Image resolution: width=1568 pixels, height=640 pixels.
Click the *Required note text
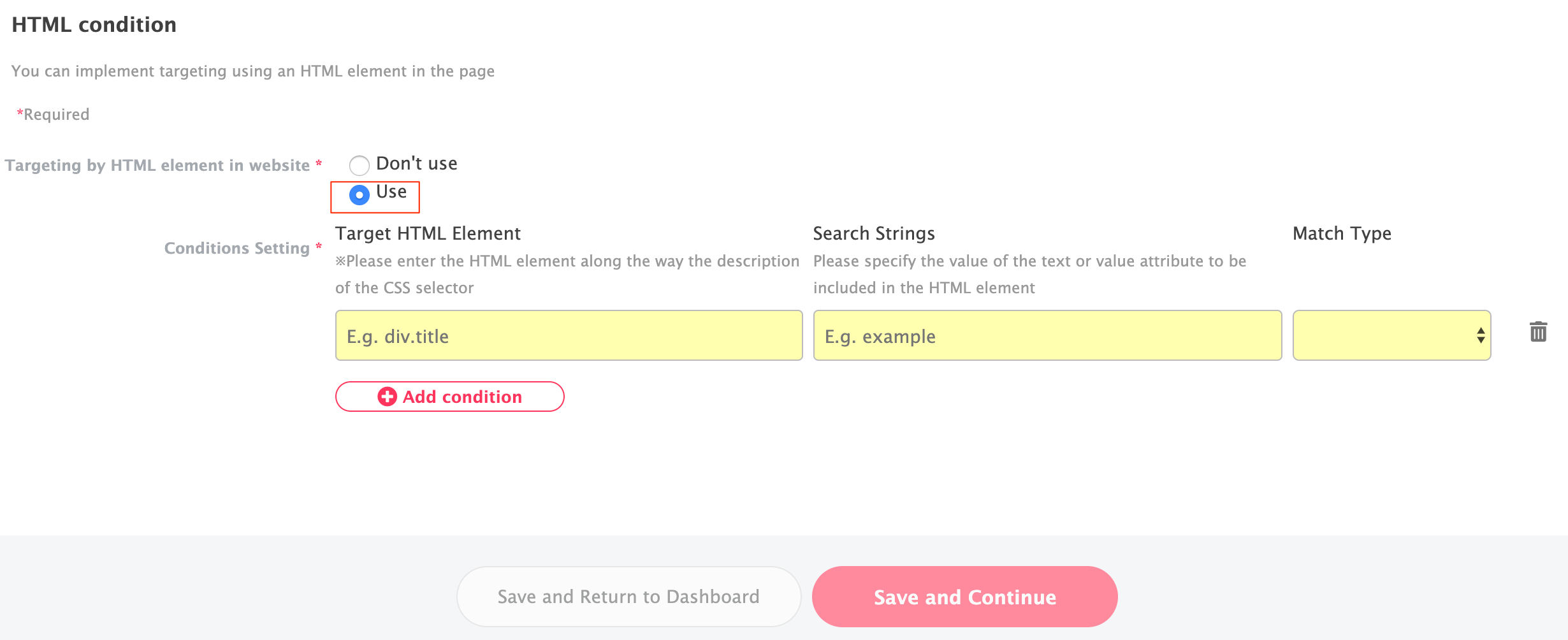[54, 114]
